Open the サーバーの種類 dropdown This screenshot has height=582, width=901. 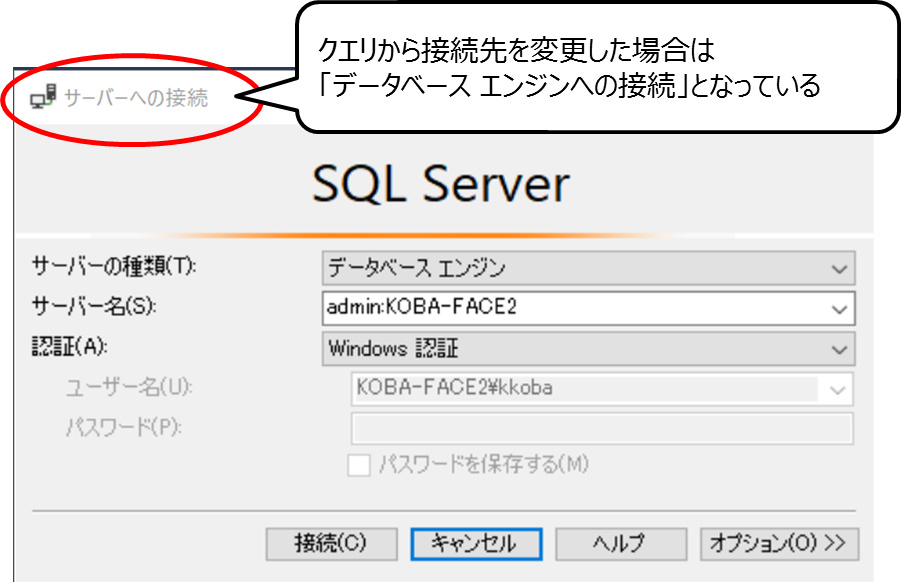[x=588, y=268]
